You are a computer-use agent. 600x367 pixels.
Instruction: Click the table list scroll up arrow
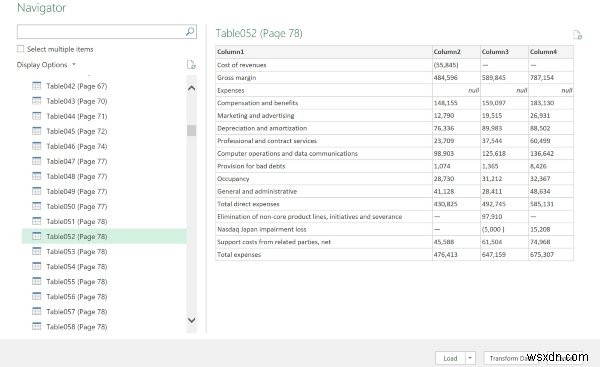(x=192, y=88)
